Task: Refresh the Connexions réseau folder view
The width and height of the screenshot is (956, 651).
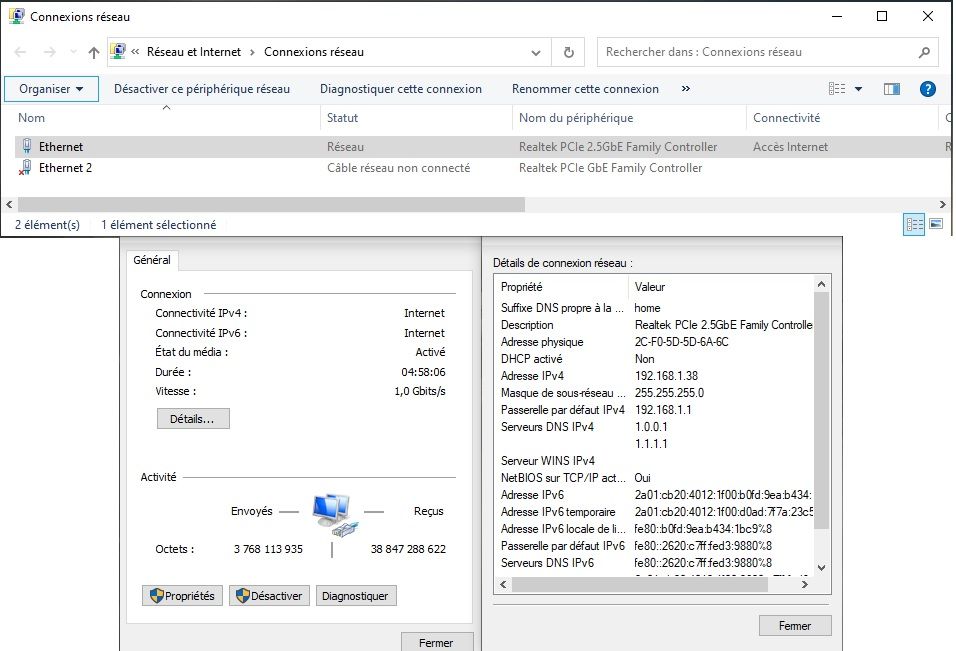Action: tap(569, 52)
